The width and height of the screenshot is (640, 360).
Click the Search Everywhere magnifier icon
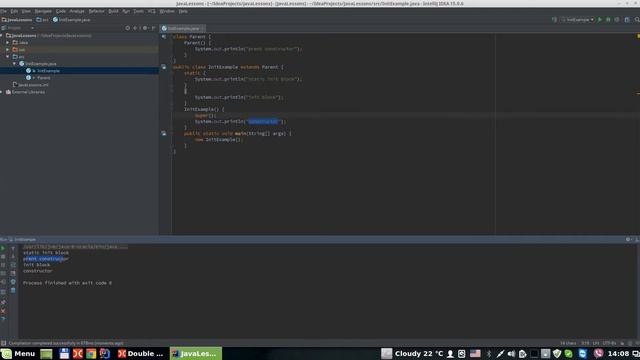(637, 20)
